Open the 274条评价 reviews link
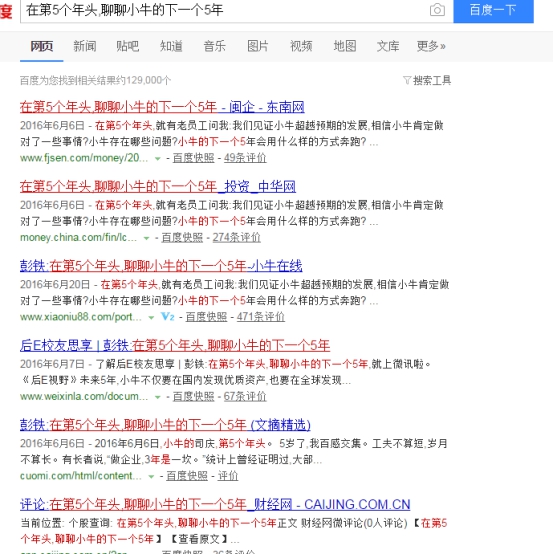Viewport: 554px width, 554px height. [x=237, y=237]
